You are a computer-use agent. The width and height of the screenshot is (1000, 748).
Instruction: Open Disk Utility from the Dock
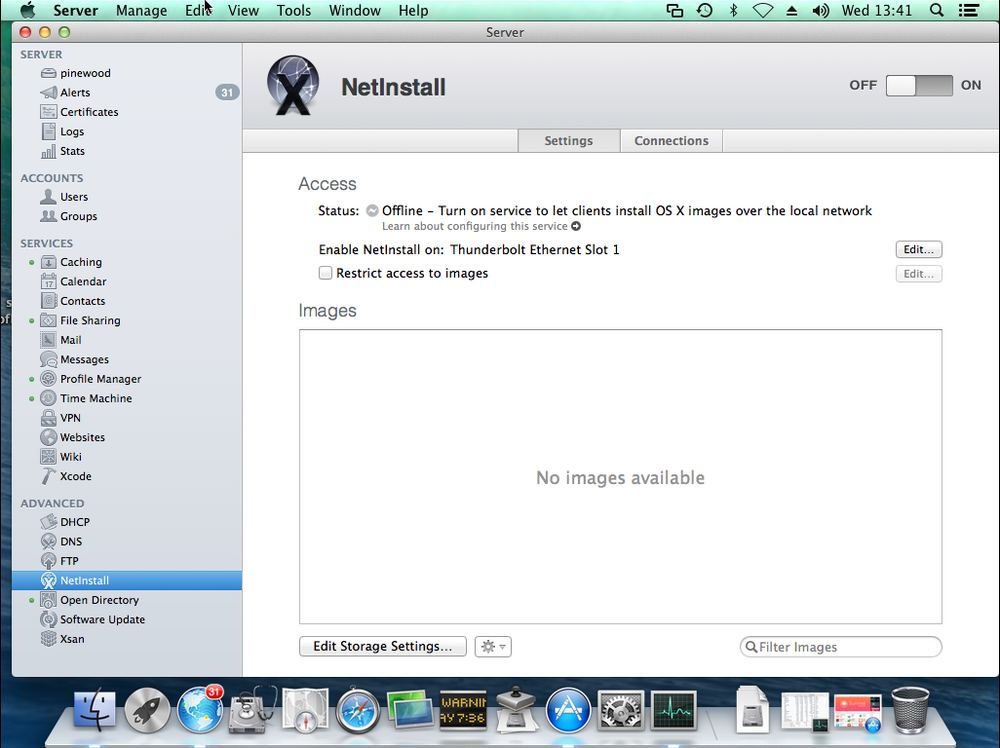click(x=253, y=710)
